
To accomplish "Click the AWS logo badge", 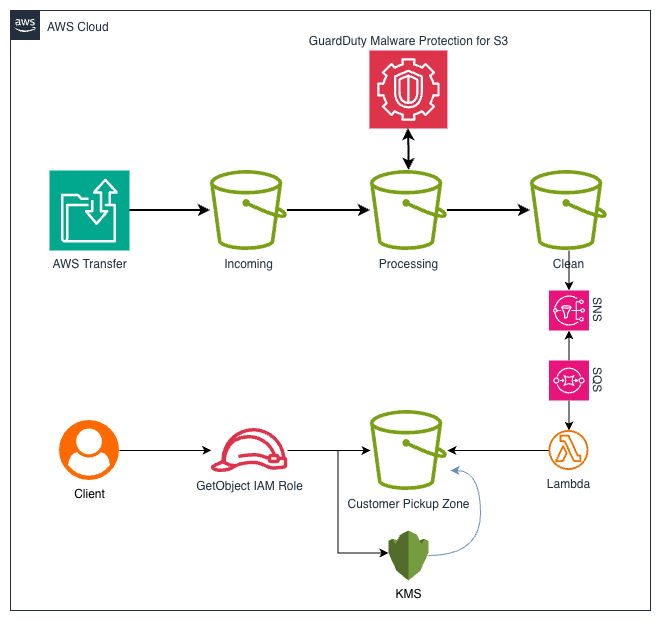I will (25, 25).
